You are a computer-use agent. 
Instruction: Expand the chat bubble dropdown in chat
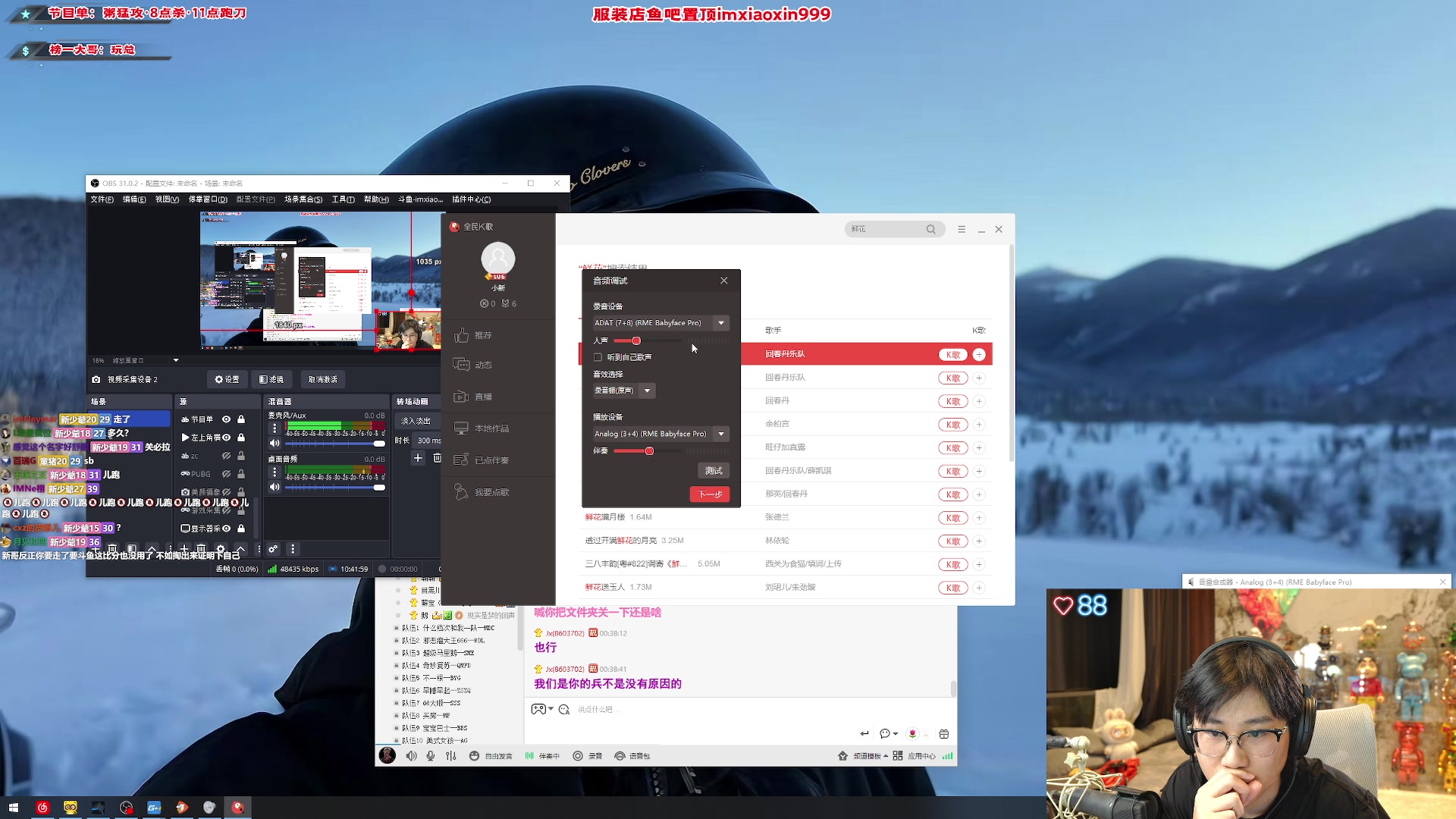[896, 734]
